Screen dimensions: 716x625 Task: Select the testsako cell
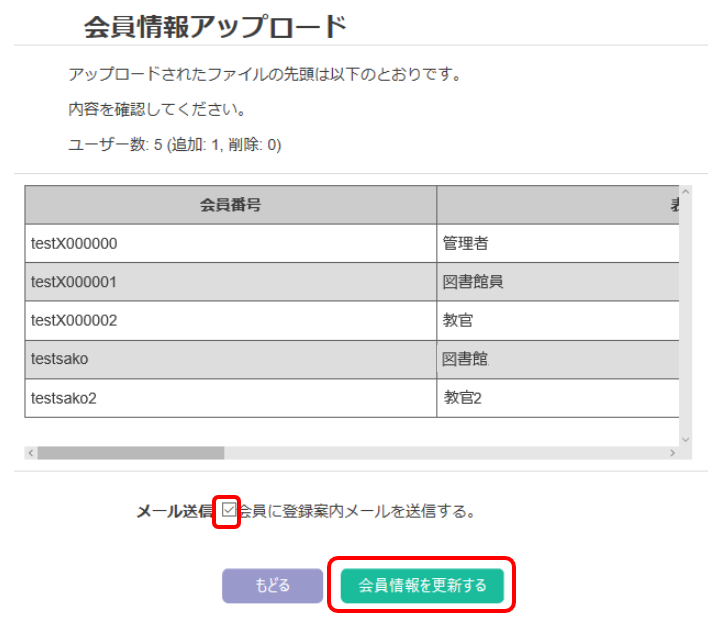pyautogui.click(x=230, y=359)
